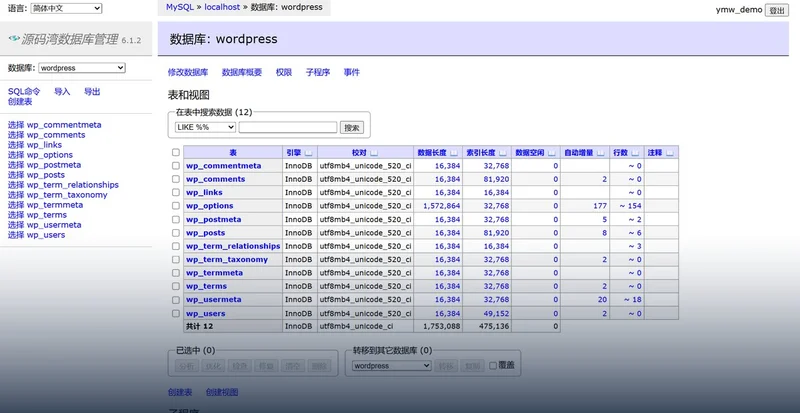
Task: Open wp_termmeta table in main list
Action: point(214,273)
